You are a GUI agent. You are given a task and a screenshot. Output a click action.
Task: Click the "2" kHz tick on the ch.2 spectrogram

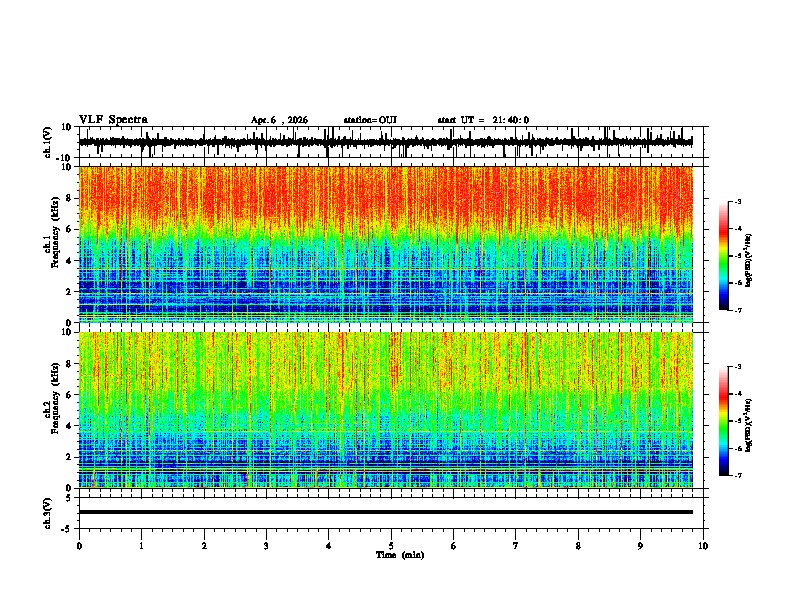[x=71, y=457]
